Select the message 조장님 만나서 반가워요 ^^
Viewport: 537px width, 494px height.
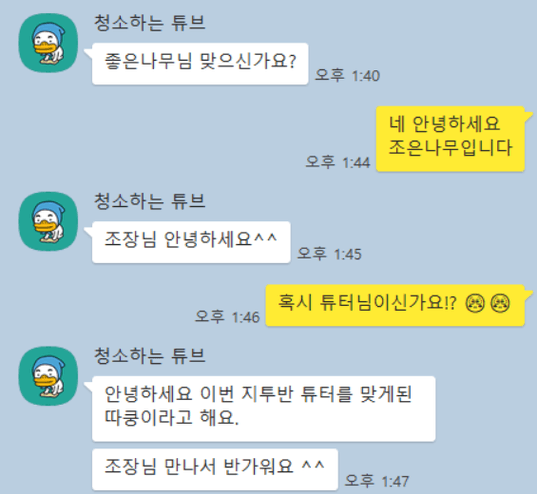(215, 469)
